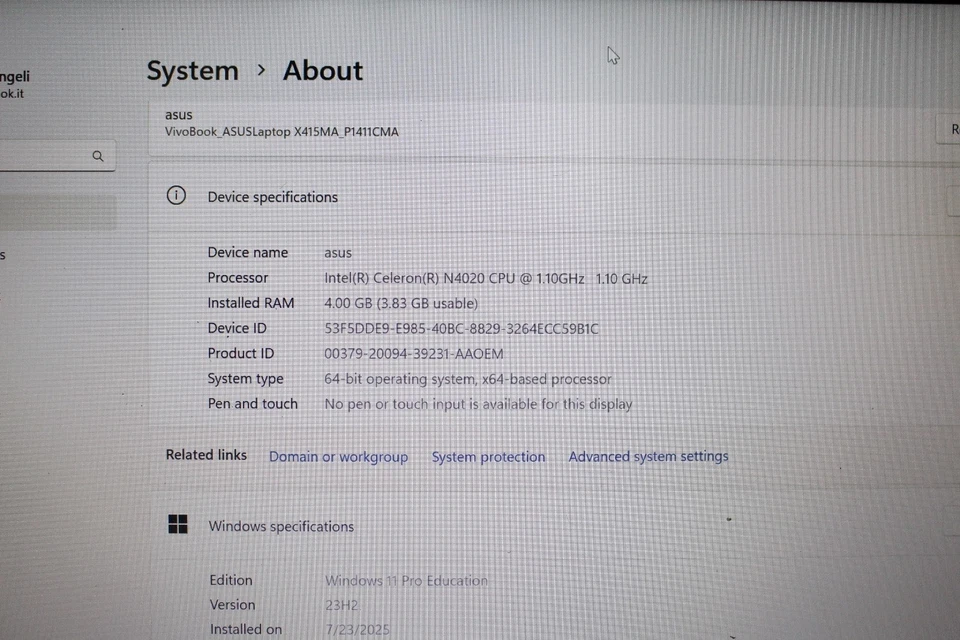The image size is (960, 640).
Task: Open System protection link
Action: pyautogui.click(x=488, y=457)
